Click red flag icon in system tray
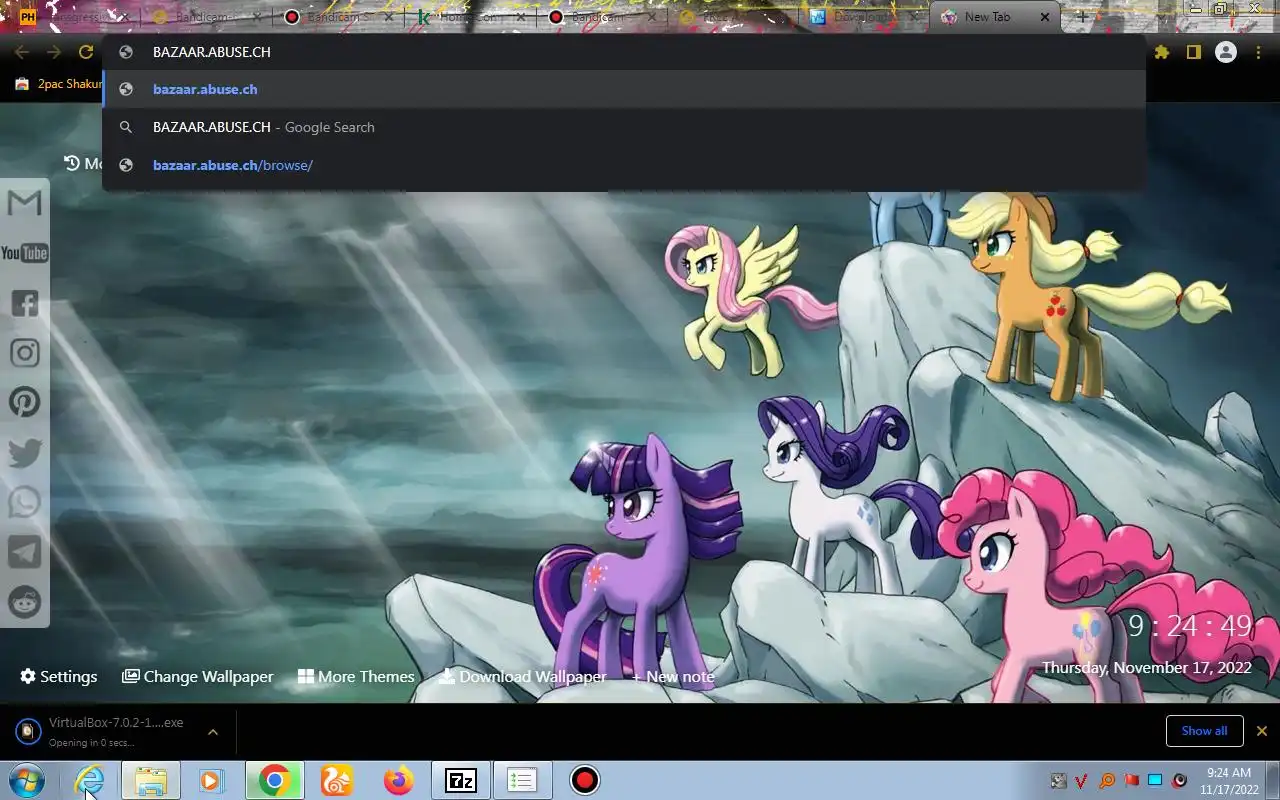 pos(1132,780)
